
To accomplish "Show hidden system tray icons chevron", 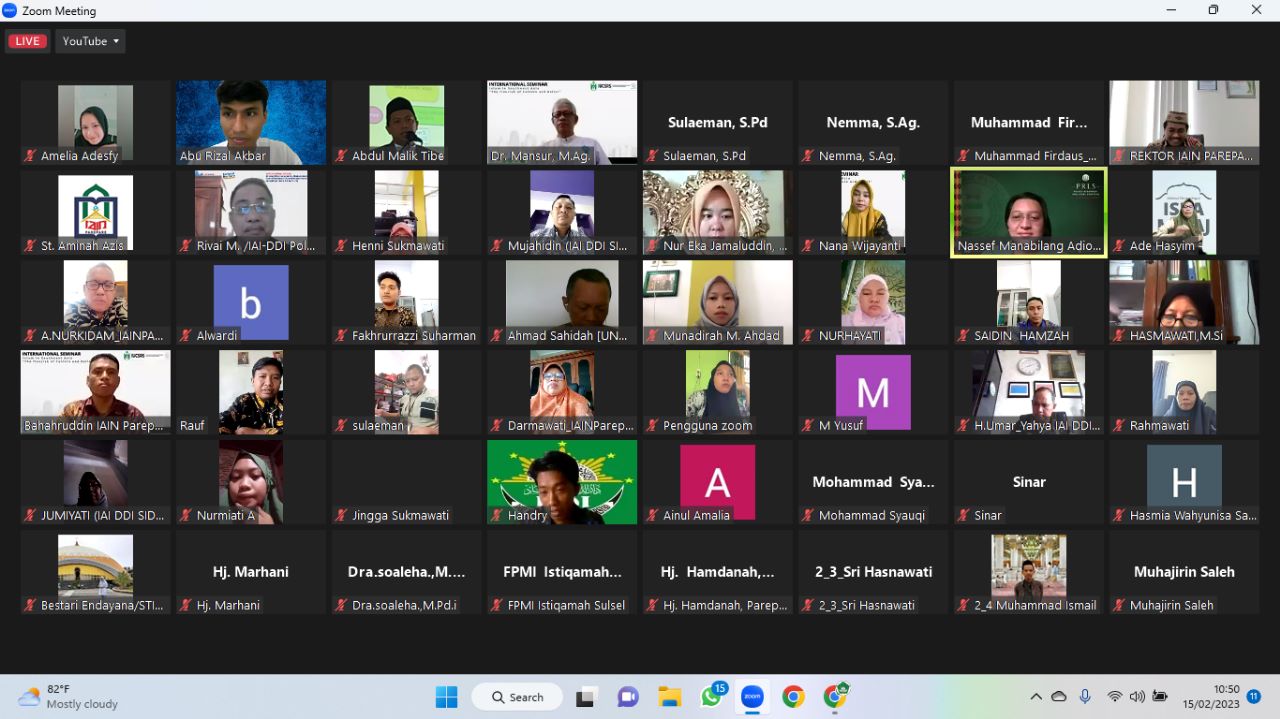I will click(1036, 697).
